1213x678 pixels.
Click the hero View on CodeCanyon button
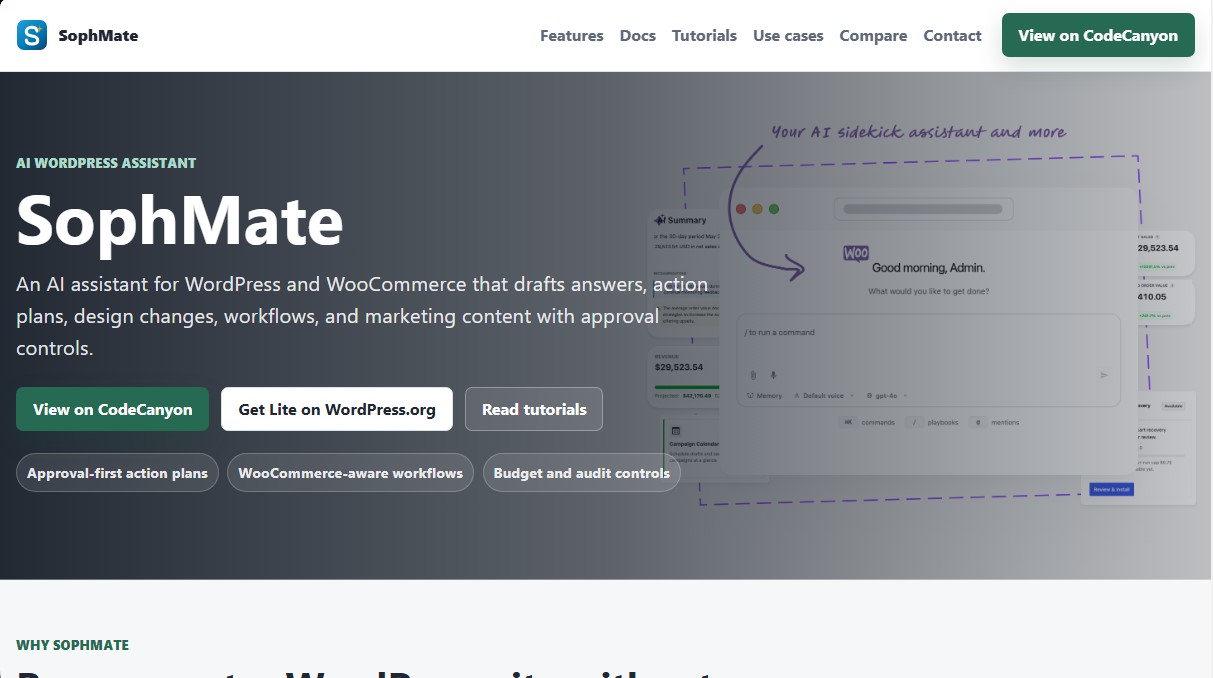click(x=112, y=409)
